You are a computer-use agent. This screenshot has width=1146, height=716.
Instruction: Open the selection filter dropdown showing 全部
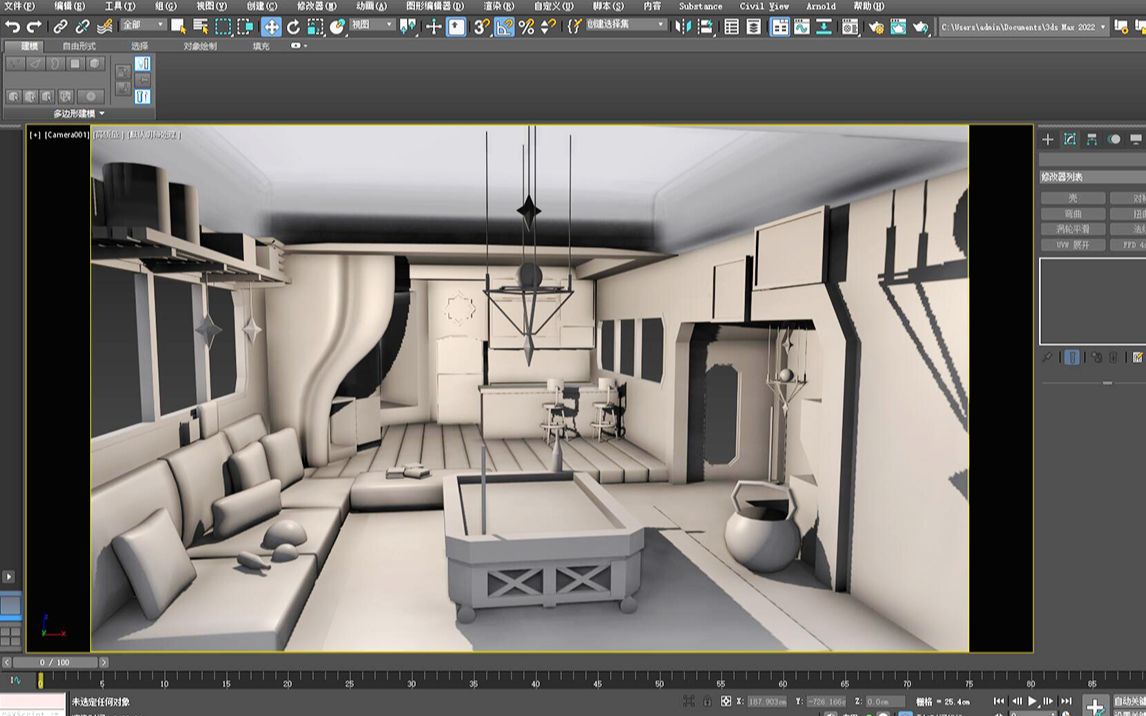pyautogui.click(x=136, y=27)
